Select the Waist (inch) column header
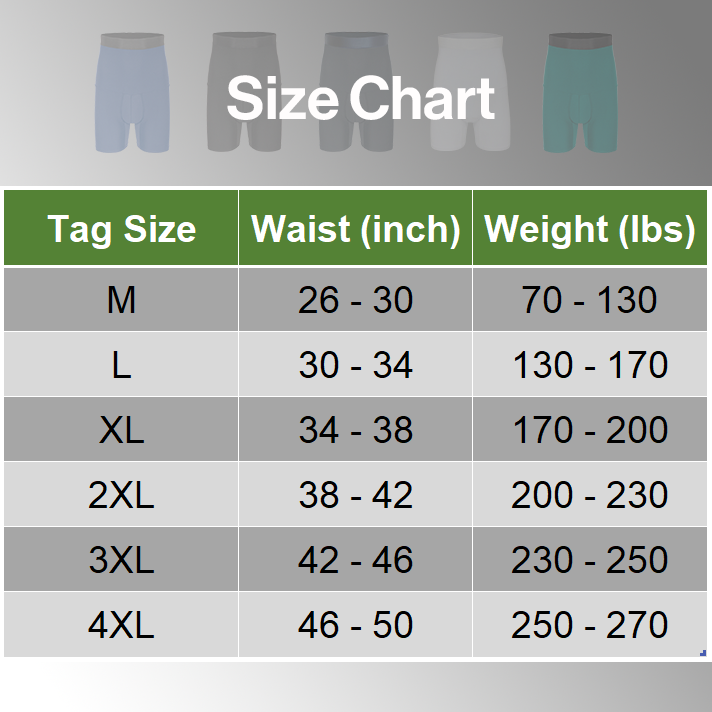This screenshot has width=712, height=712. click(355, 229)
